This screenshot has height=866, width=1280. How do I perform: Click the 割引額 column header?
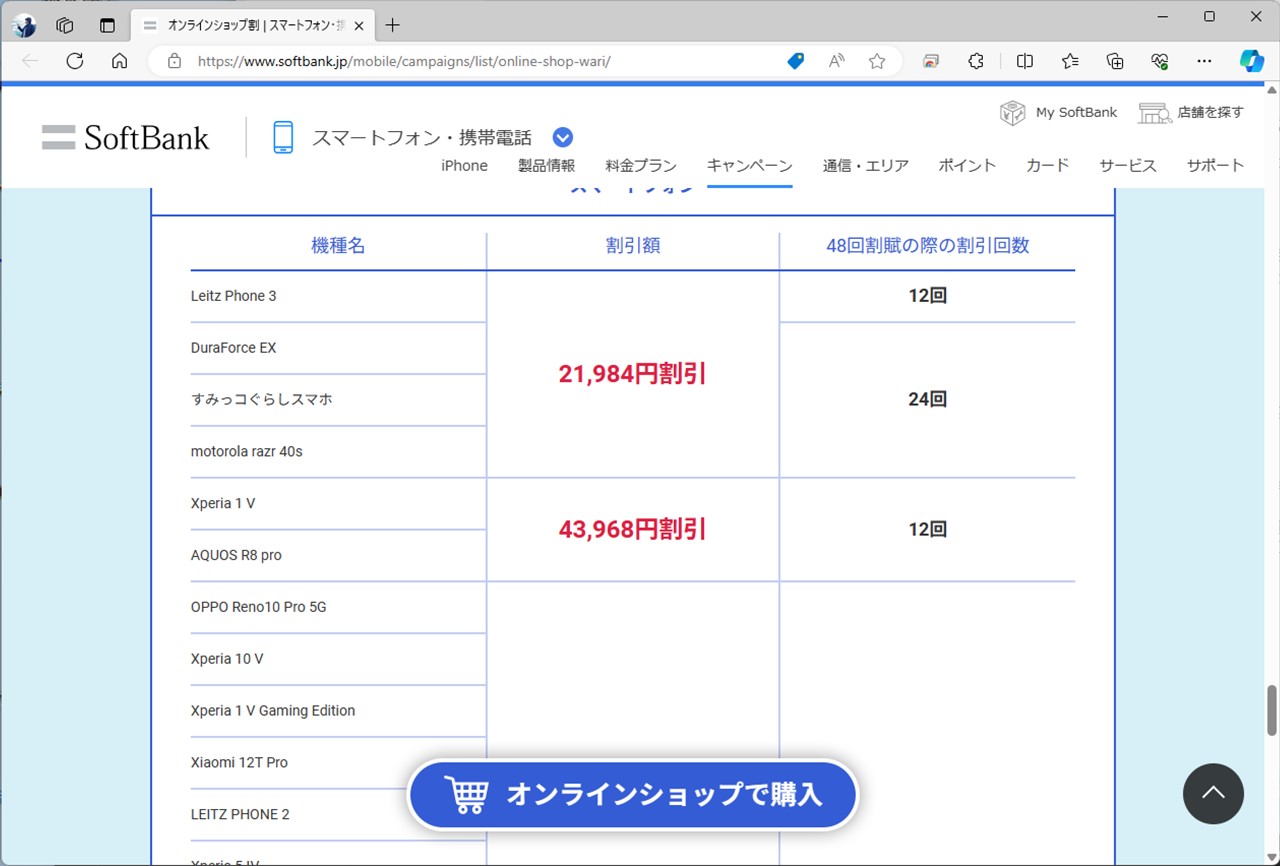coord(633,246)
